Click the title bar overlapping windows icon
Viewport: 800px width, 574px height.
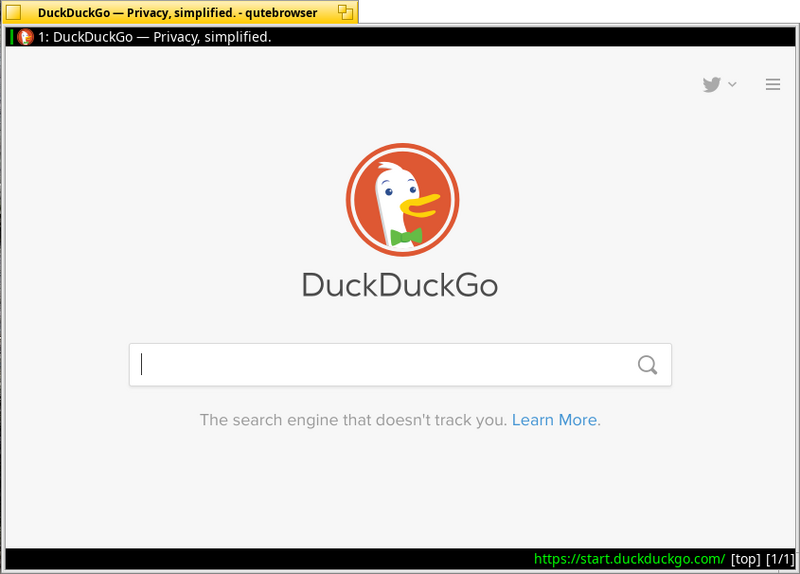pos(345,12)
